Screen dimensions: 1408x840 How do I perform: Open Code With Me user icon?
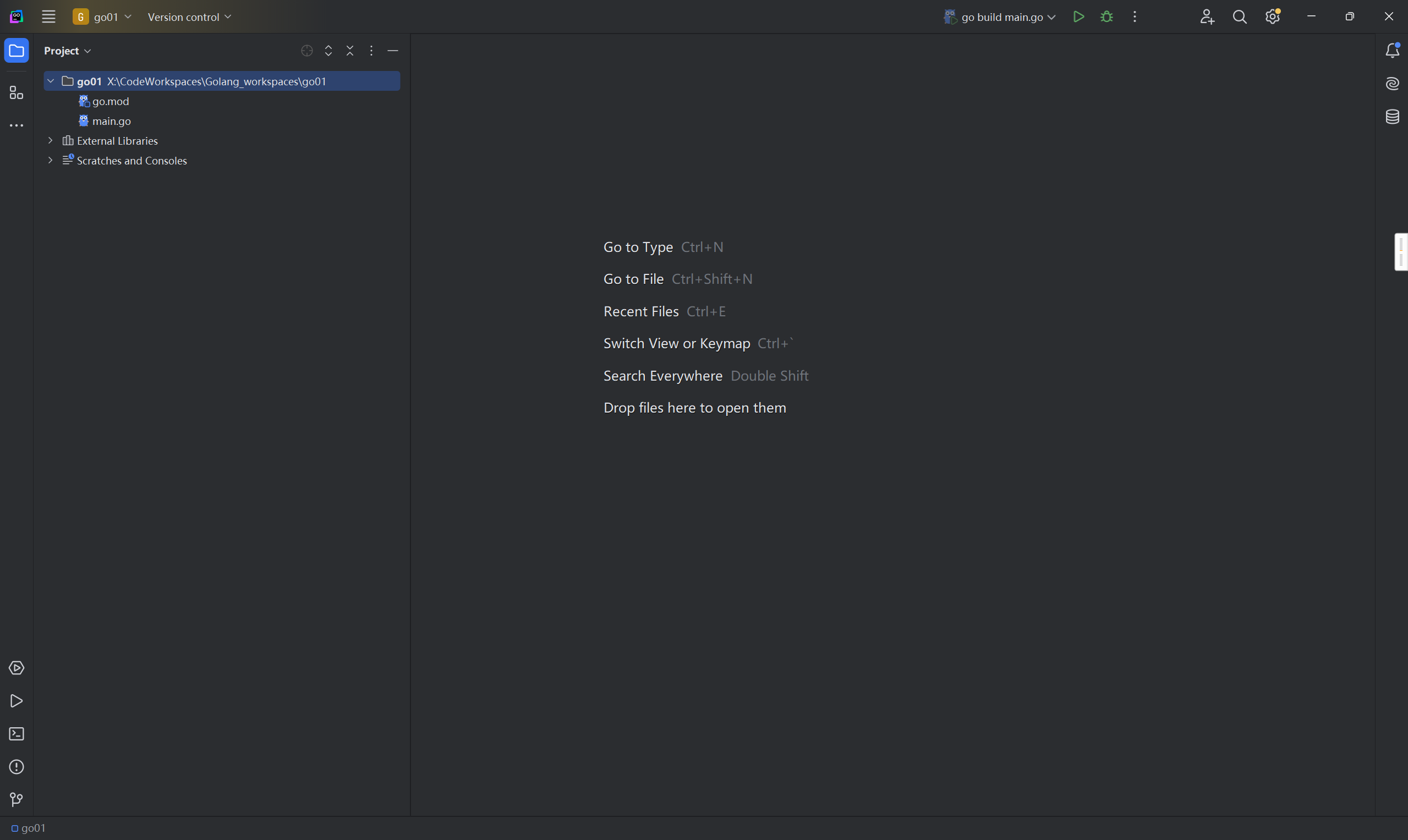(1207, 17)
